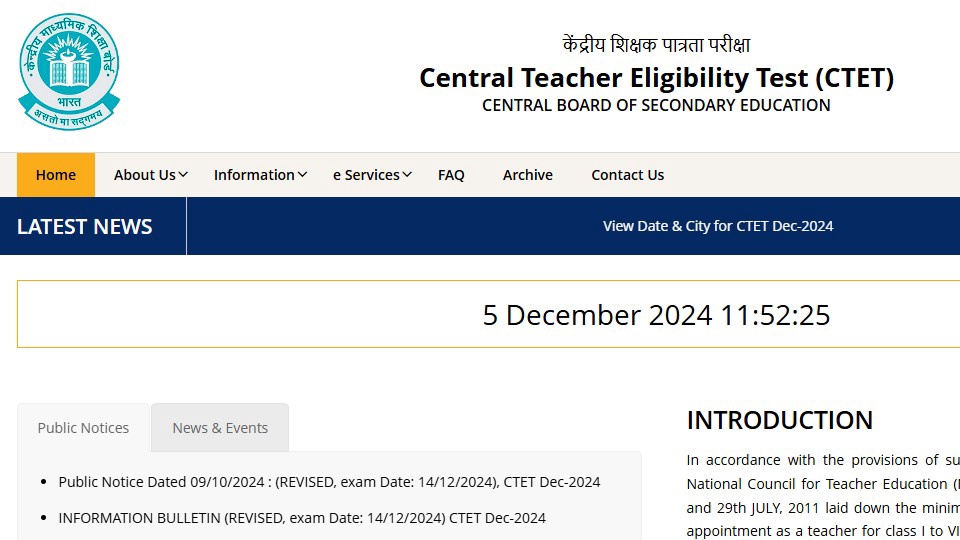Open the Contact Us page

(628, 175)
